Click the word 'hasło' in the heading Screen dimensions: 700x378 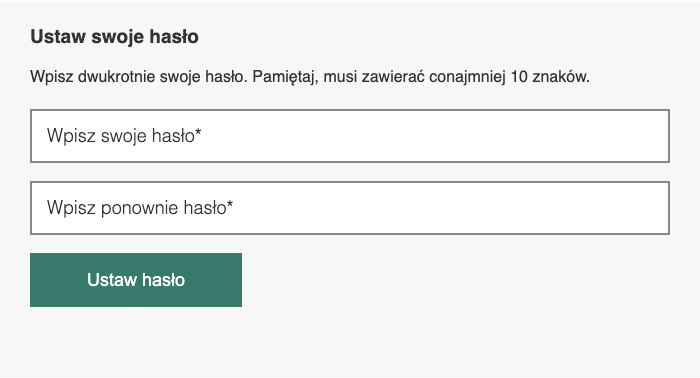(174, 37)
